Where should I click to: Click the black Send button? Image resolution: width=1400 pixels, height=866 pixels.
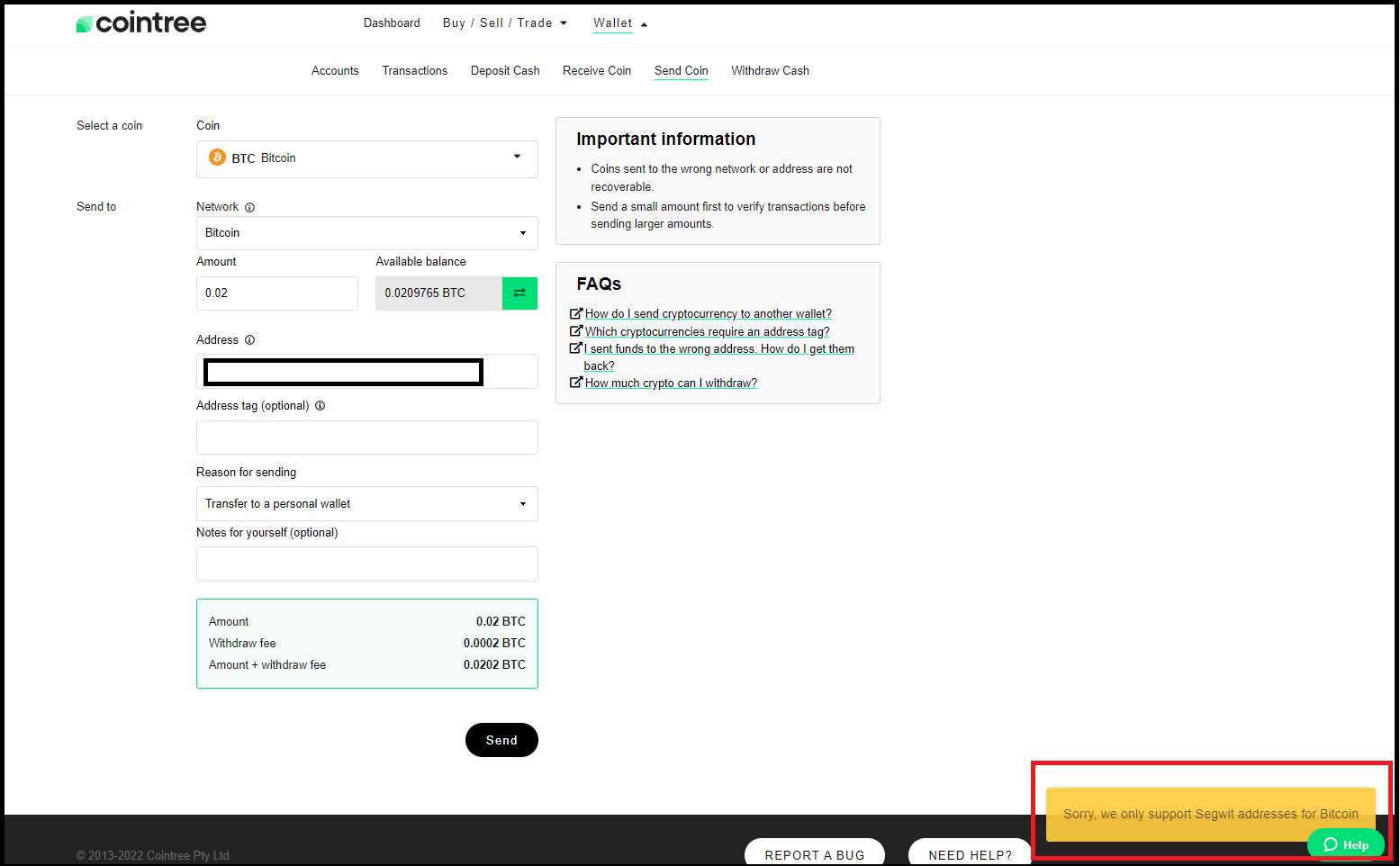(501, 740)
